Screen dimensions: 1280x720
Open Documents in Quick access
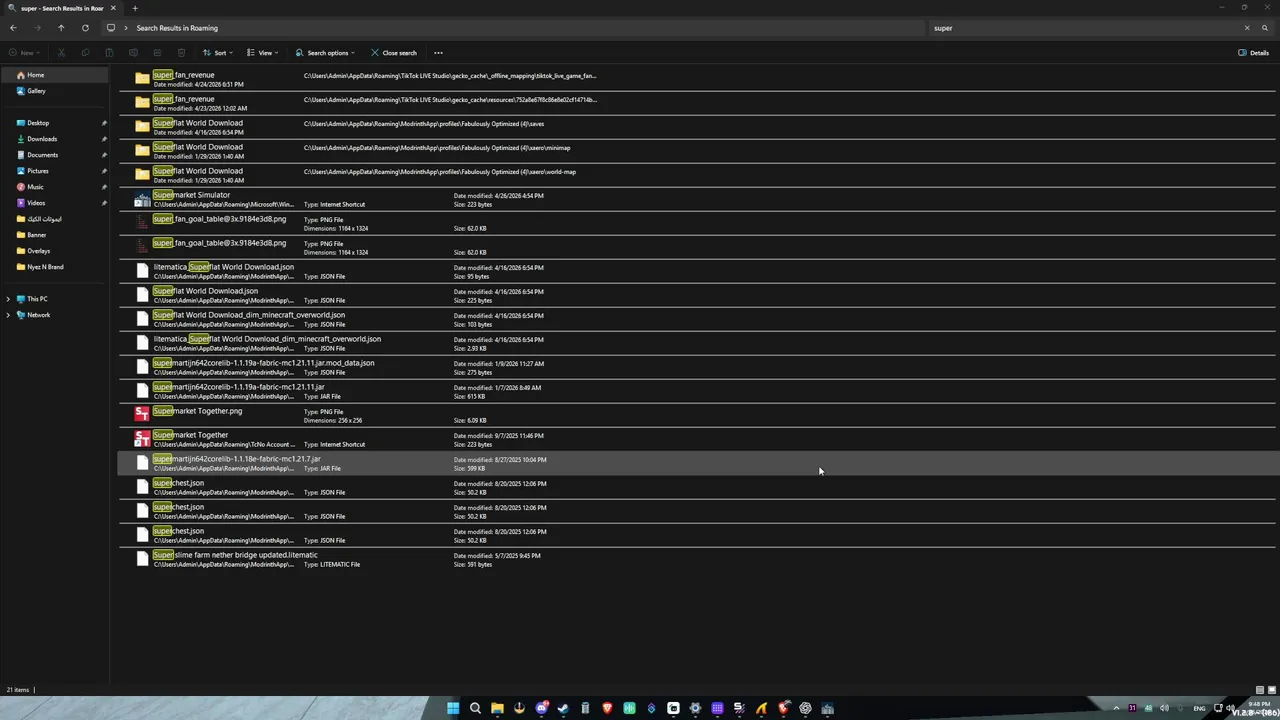[42, 155]
